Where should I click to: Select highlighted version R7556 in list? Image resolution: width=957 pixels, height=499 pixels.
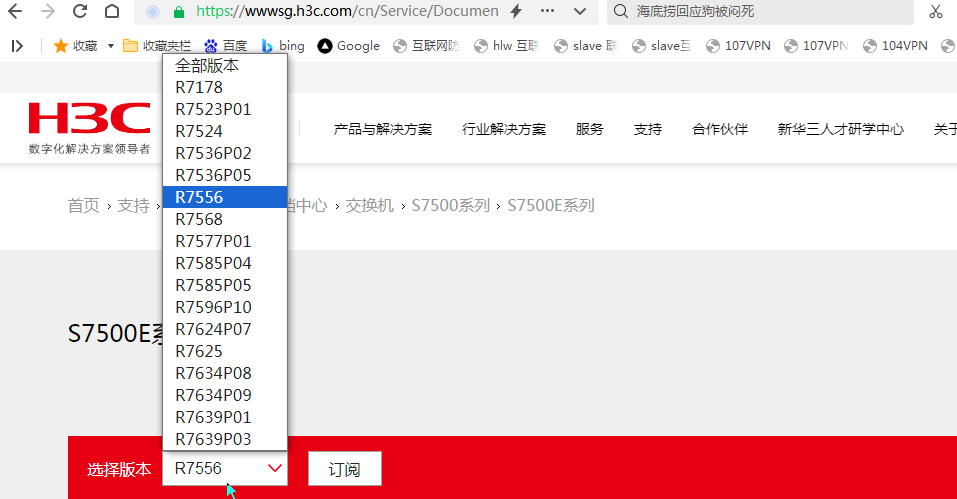tap(225, 197)
